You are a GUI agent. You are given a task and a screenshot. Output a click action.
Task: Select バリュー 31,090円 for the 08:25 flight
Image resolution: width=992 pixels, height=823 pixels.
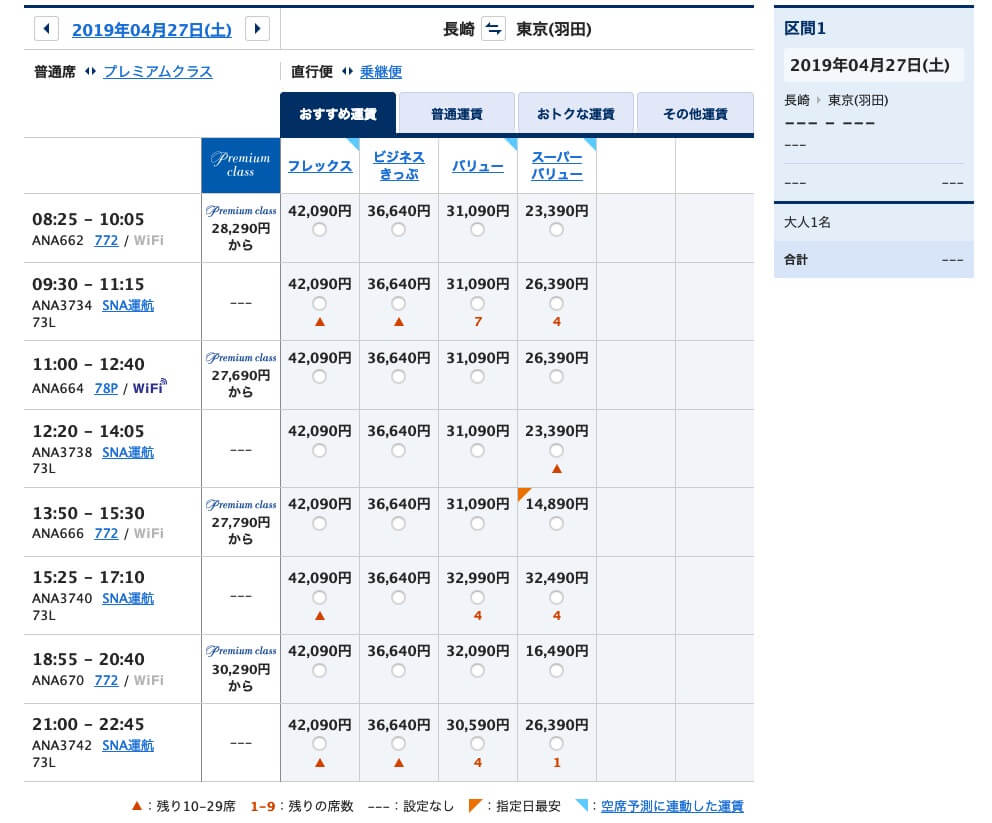(478, 230)
